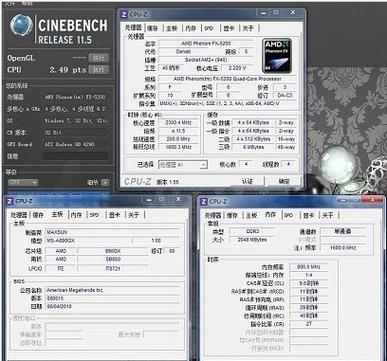Click the 4 x 512 KBytes level 2 cache value
Screen dimensions: 387x361
(x=253, y=139)
